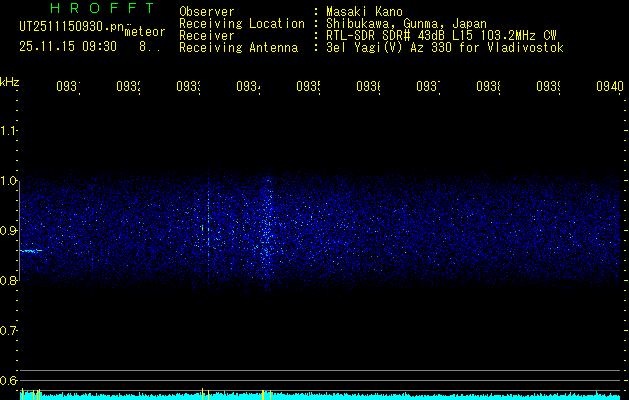This screenshot has height=400, width=629.
Task: Click the Observer label
Action: pos(207,12)
